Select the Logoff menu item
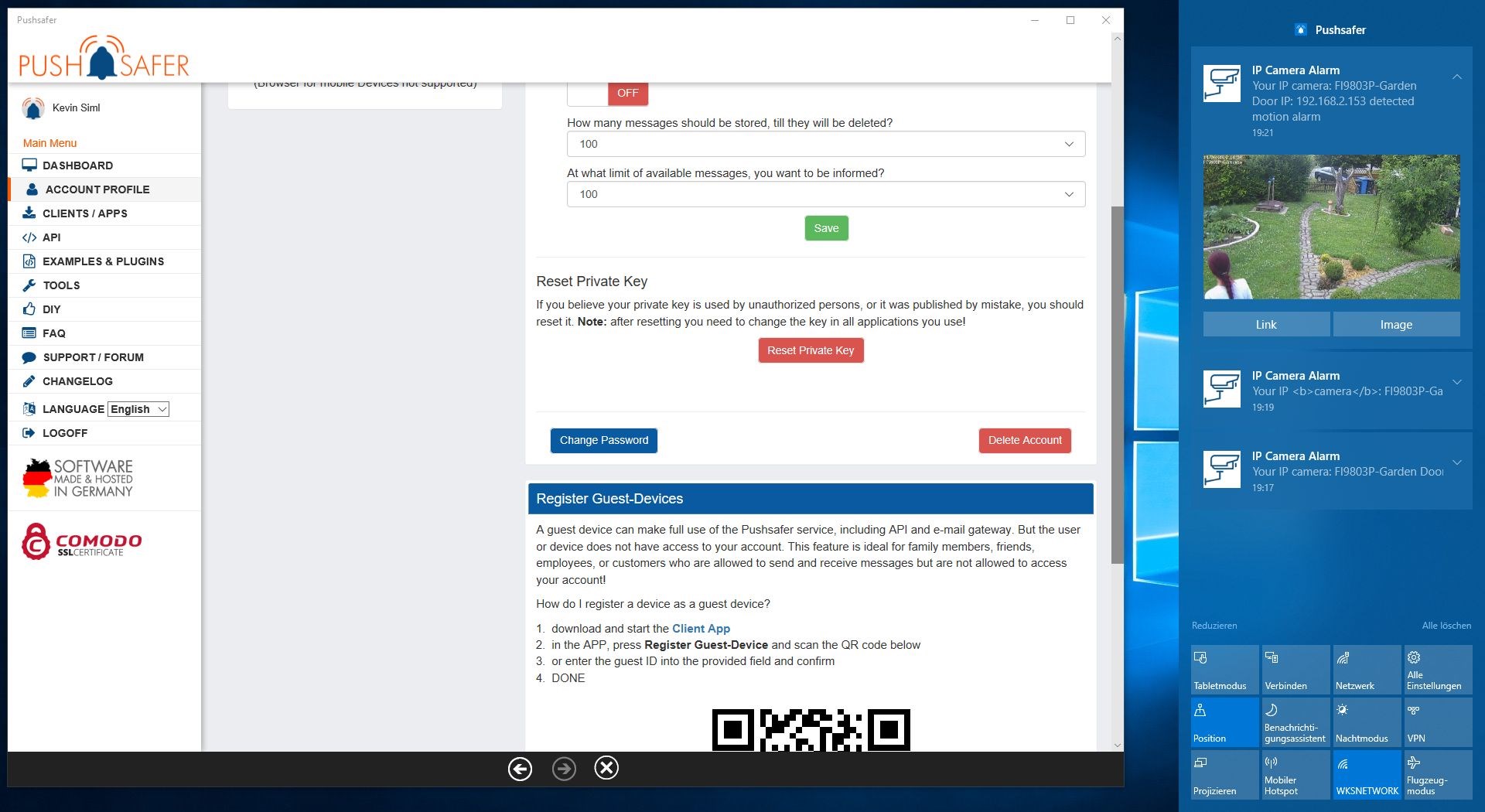Image resolution: width=1485 pixels, height=812 pixels. pos(104,433)
